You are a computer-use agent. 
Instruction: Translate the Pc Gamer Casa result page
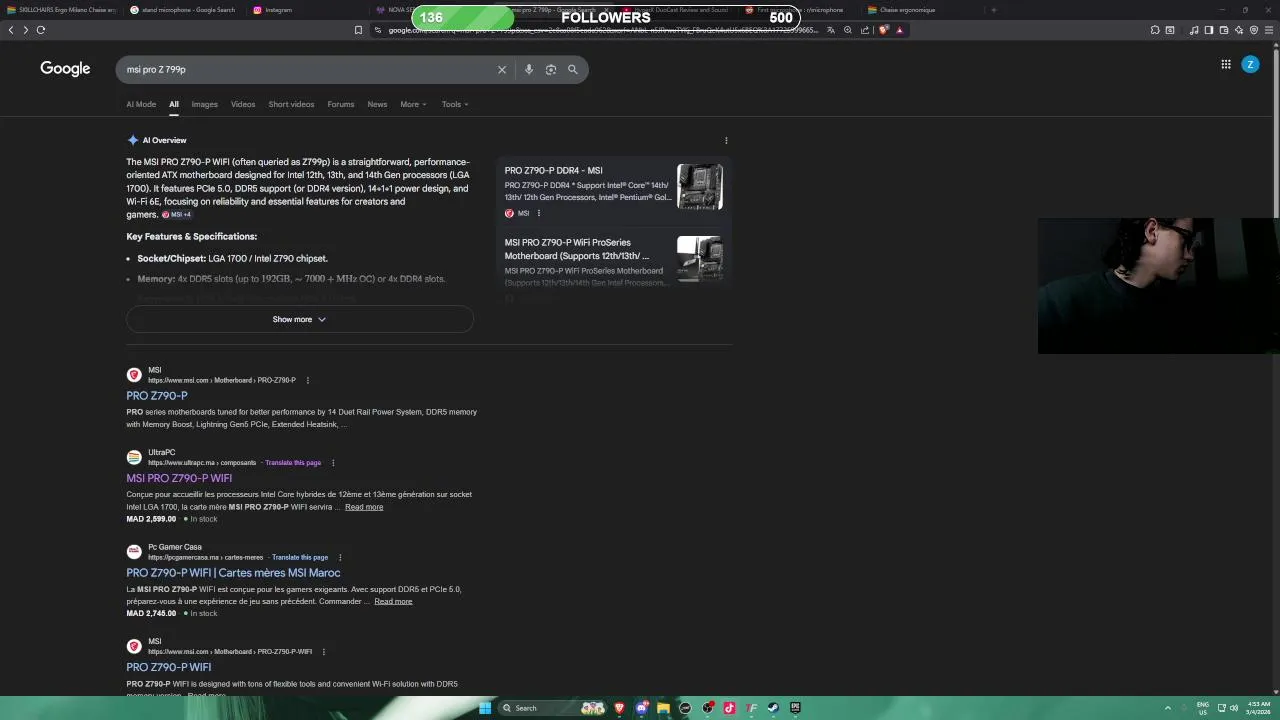pos(300,557)
